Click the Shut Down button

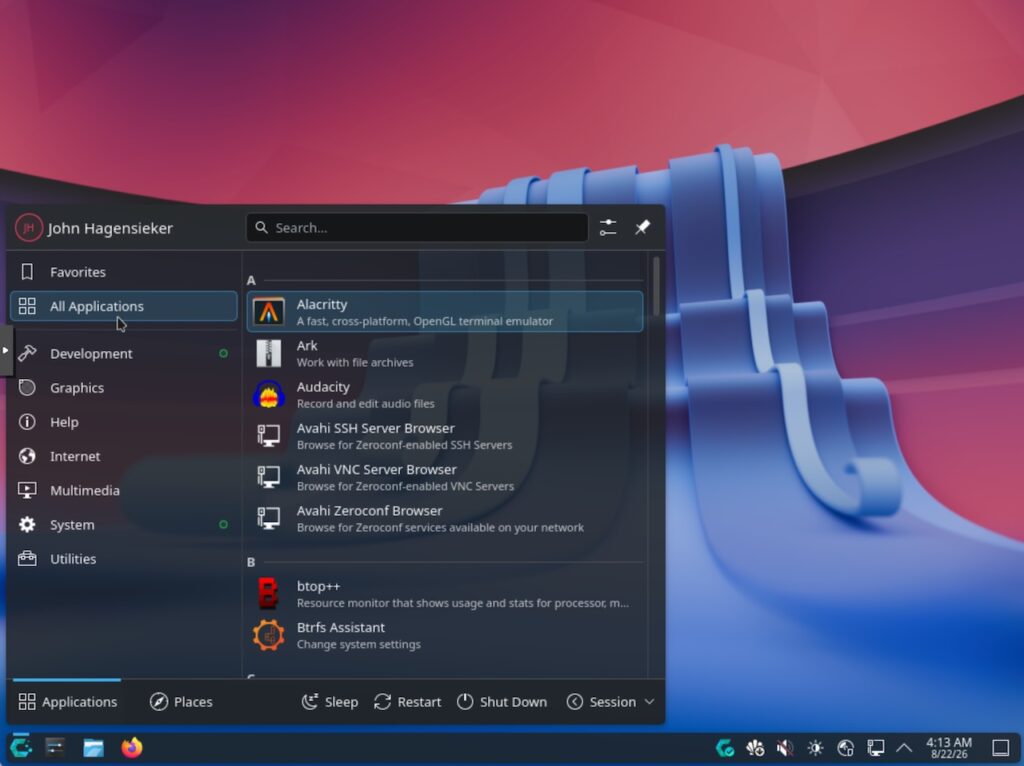(x=502, y=701)
